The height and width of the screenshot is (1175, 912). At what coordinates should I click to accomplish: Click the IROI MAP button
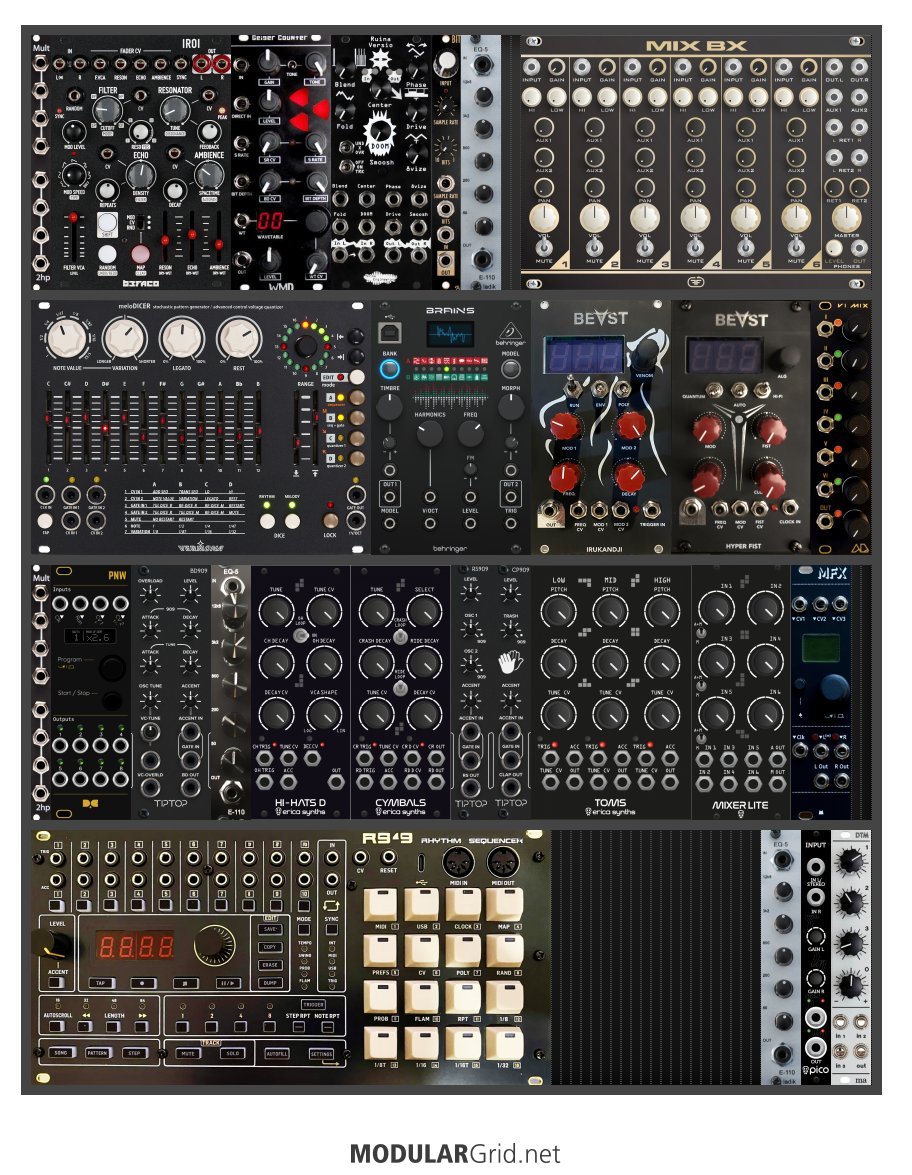pyautogui.click(x=141, y=254)
